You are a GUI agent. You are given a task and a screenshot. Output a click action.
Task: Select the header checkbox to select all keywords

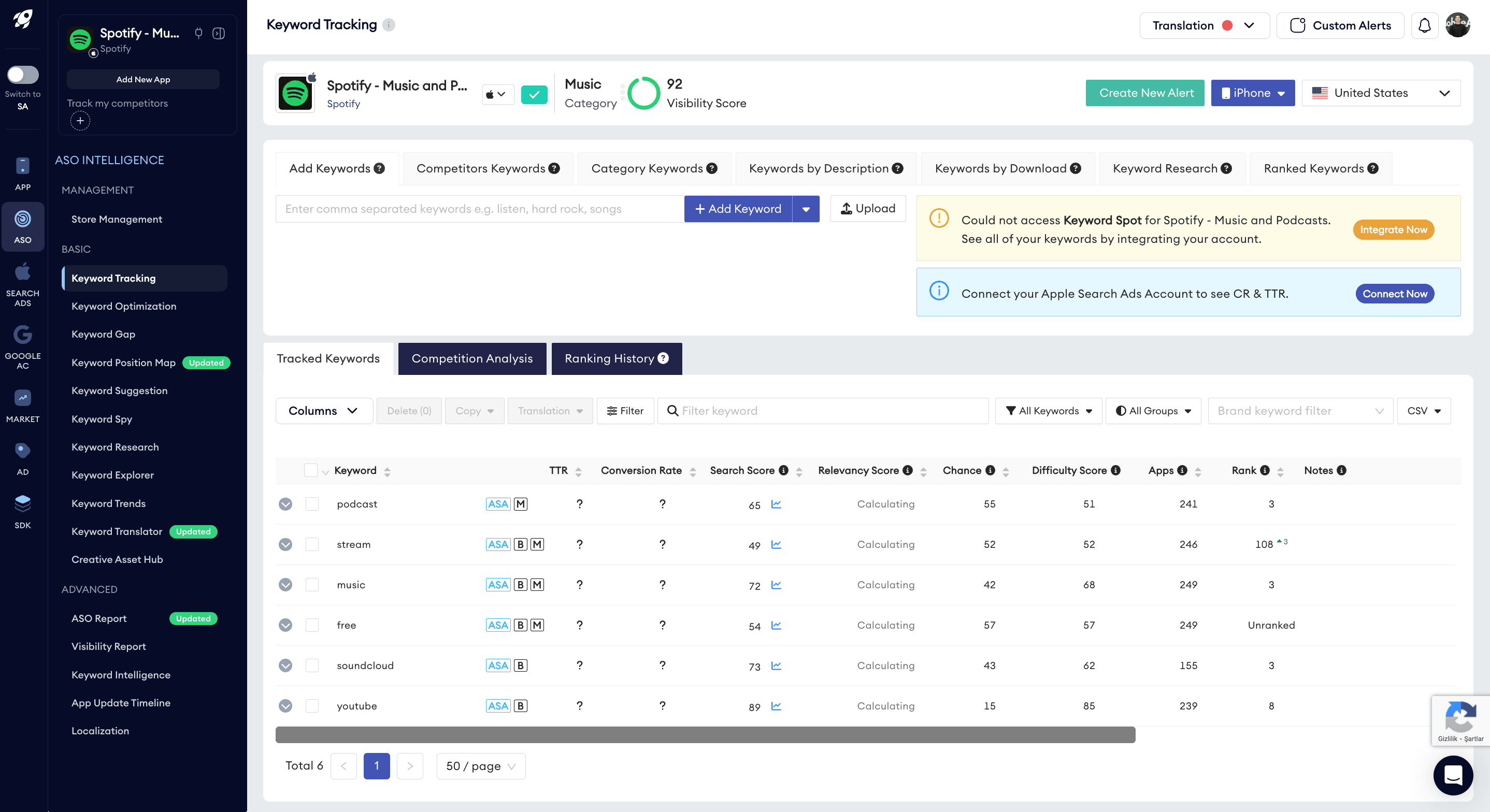point(311,470)
